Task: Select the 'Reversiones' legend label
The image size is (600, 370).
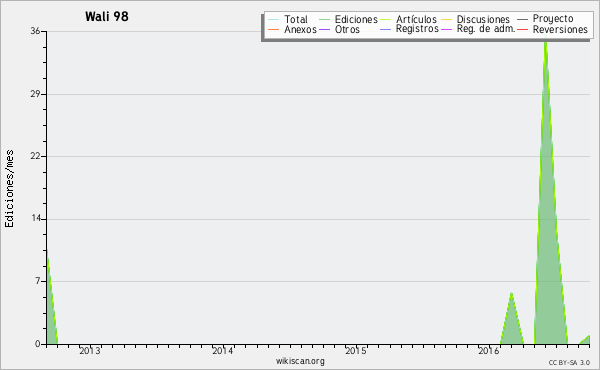Action: click(x=560, y=29)
